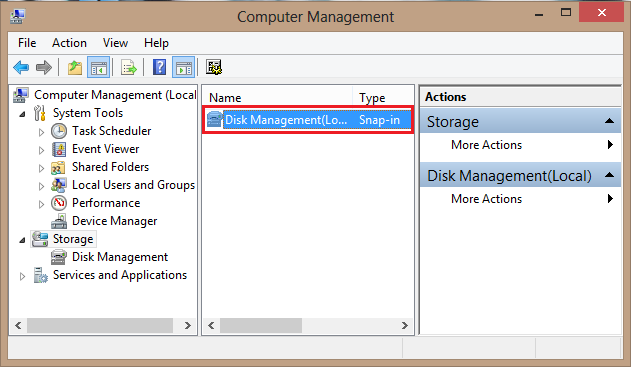Click the Up One Level folder icon
Image resolution: width=631 pixels, height=367 pixels.
click(x=75, y=68)
